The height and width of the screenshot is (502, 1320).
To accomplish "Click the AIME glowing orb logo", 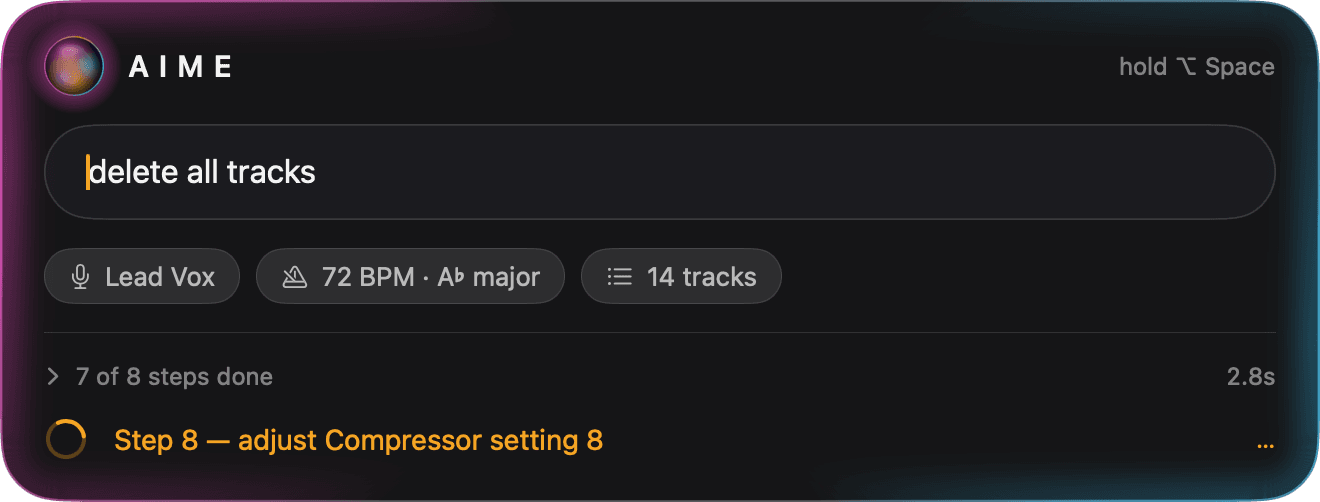I will pos(74,67).
